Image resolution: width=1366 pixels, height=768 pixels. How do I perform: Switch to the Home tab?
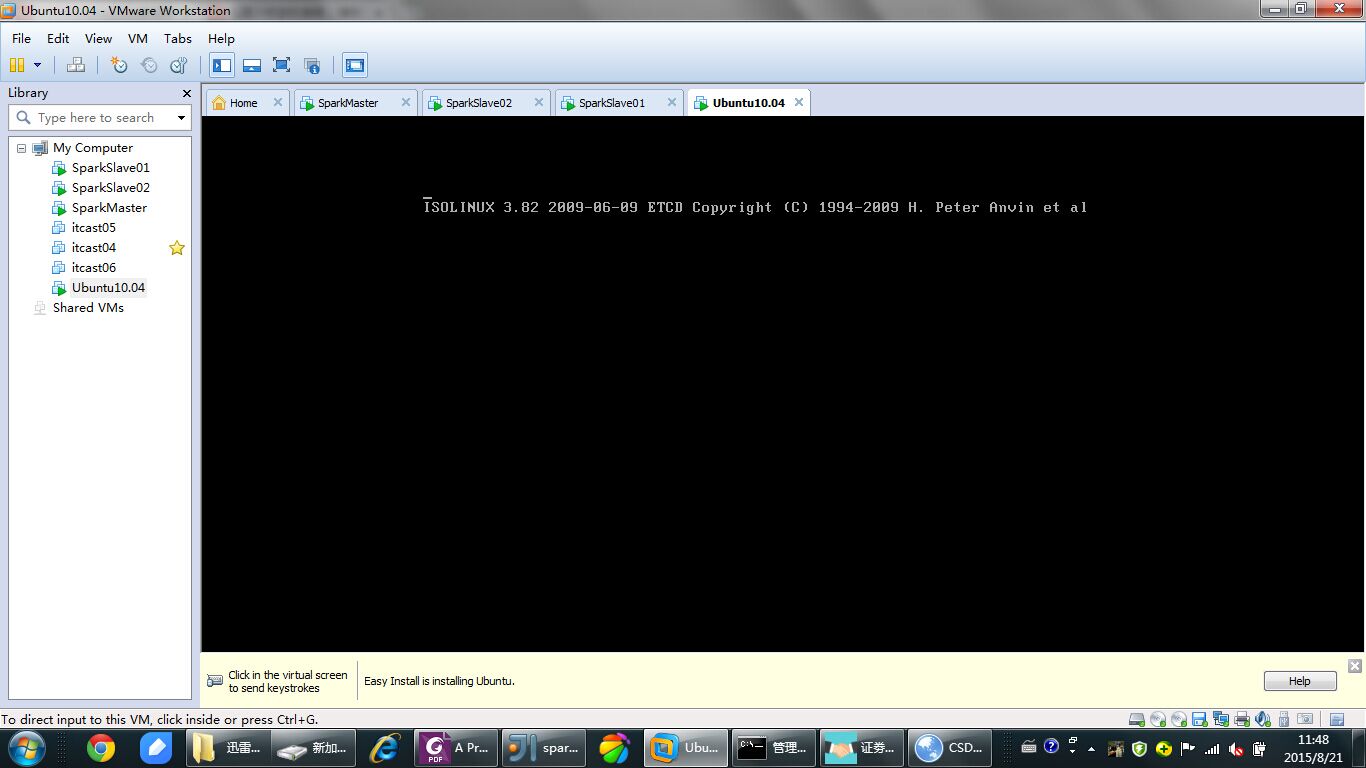(x=243, y=103)
